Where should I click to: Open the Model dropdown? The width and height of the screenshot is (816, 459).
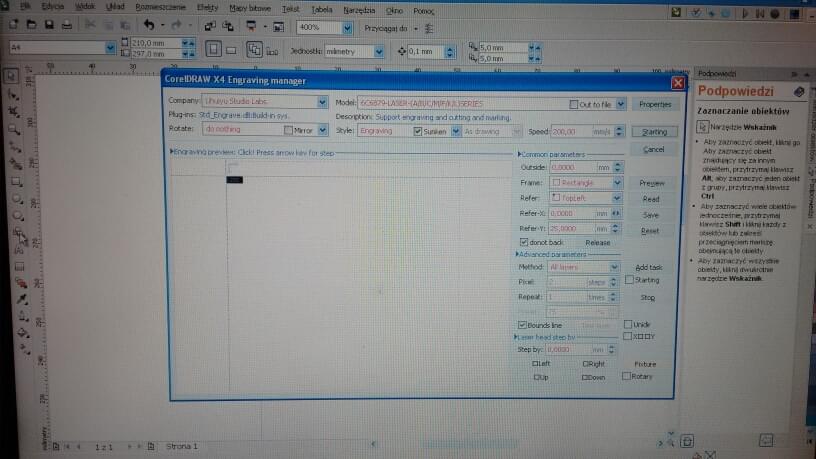620,104
